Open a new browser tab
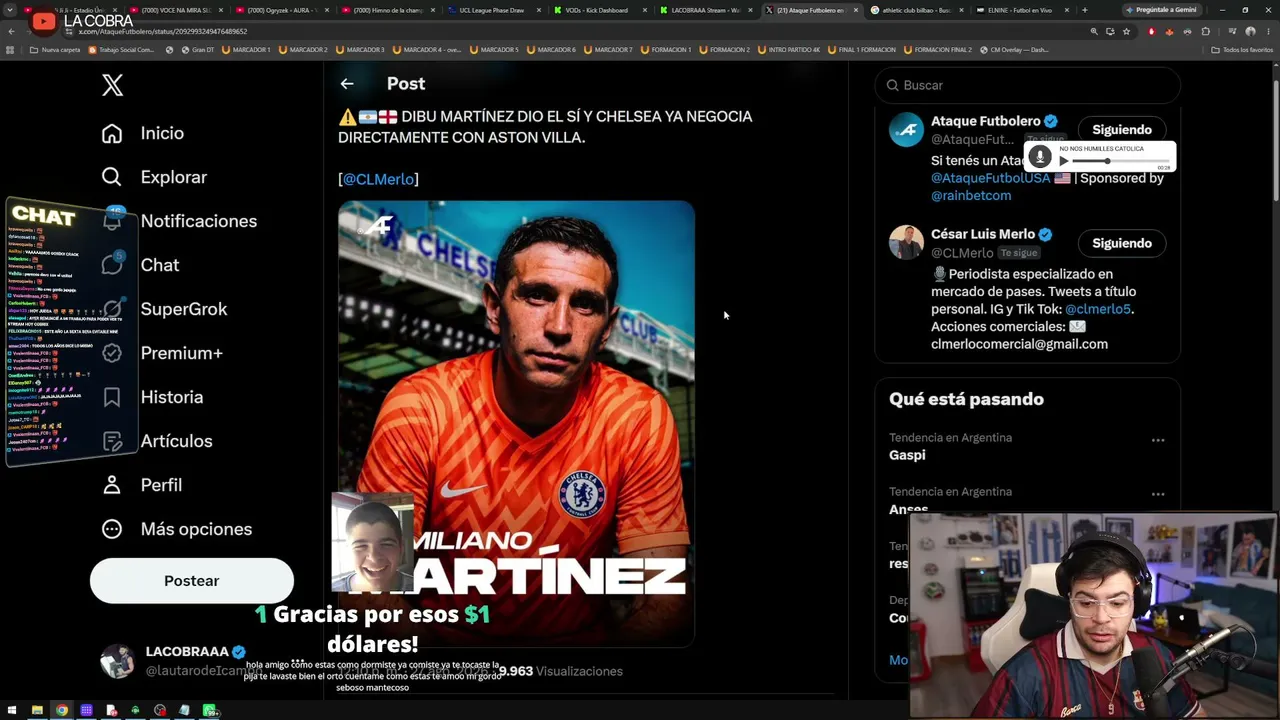Screen dimensions: 1280x720 click(1084, 10)
